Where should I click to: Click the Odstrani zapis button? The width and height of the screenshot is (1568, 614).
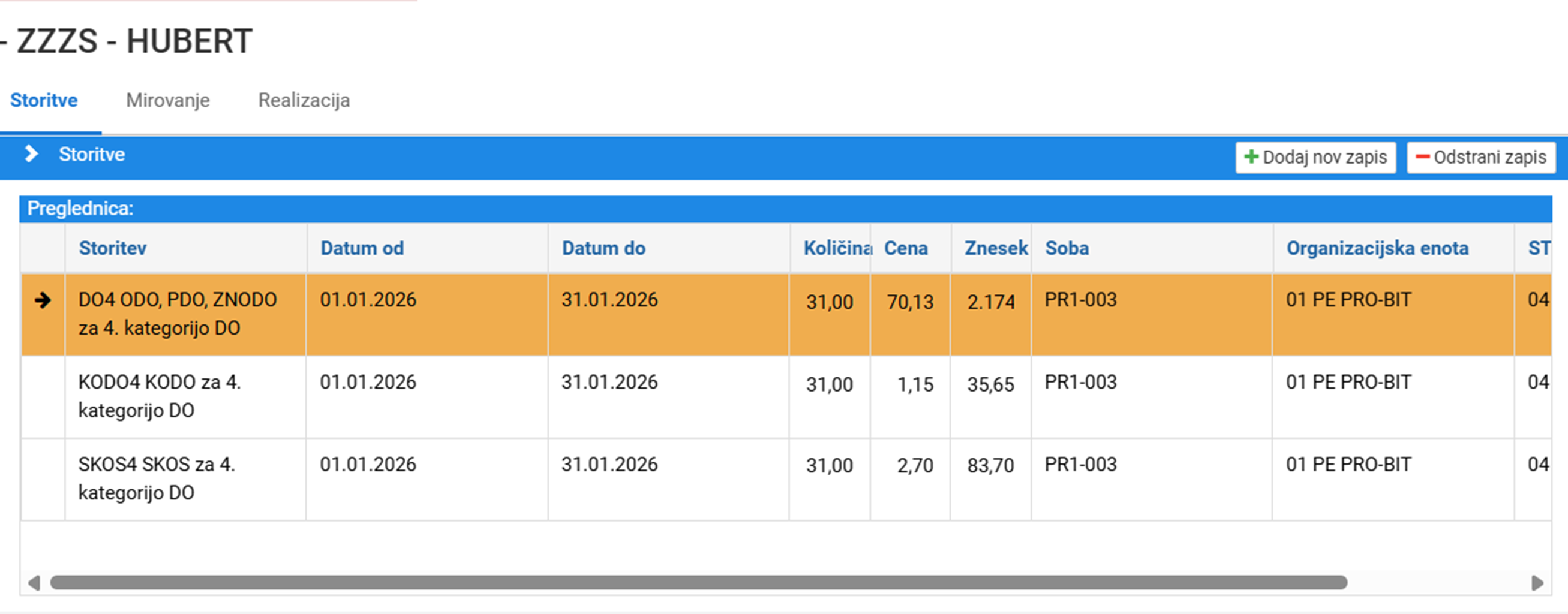pos(1481,158)
